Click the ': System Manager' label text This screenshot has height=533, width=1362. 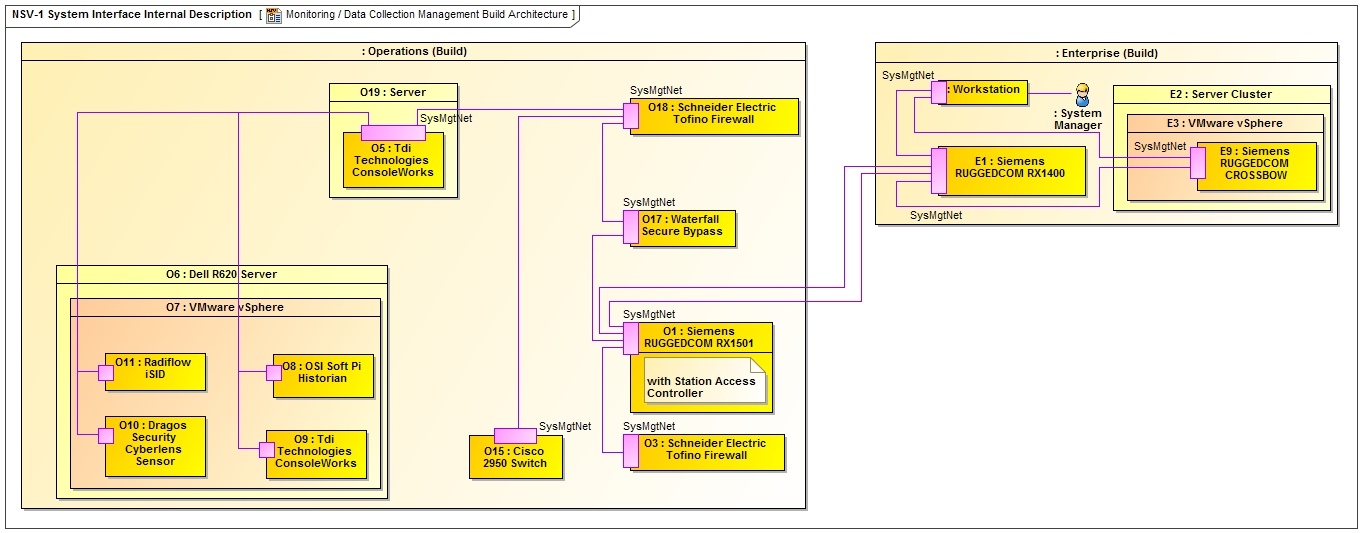tap(1078, 119)
